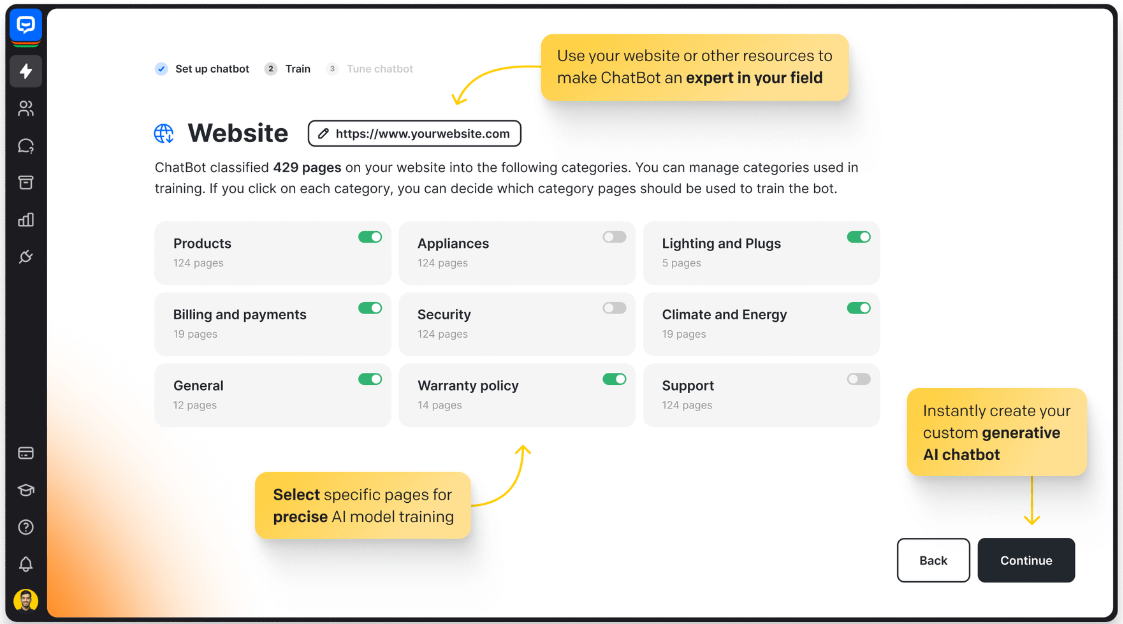Disable the Products category toggle
Screen dimensions: 1123x624
(370, 237)
